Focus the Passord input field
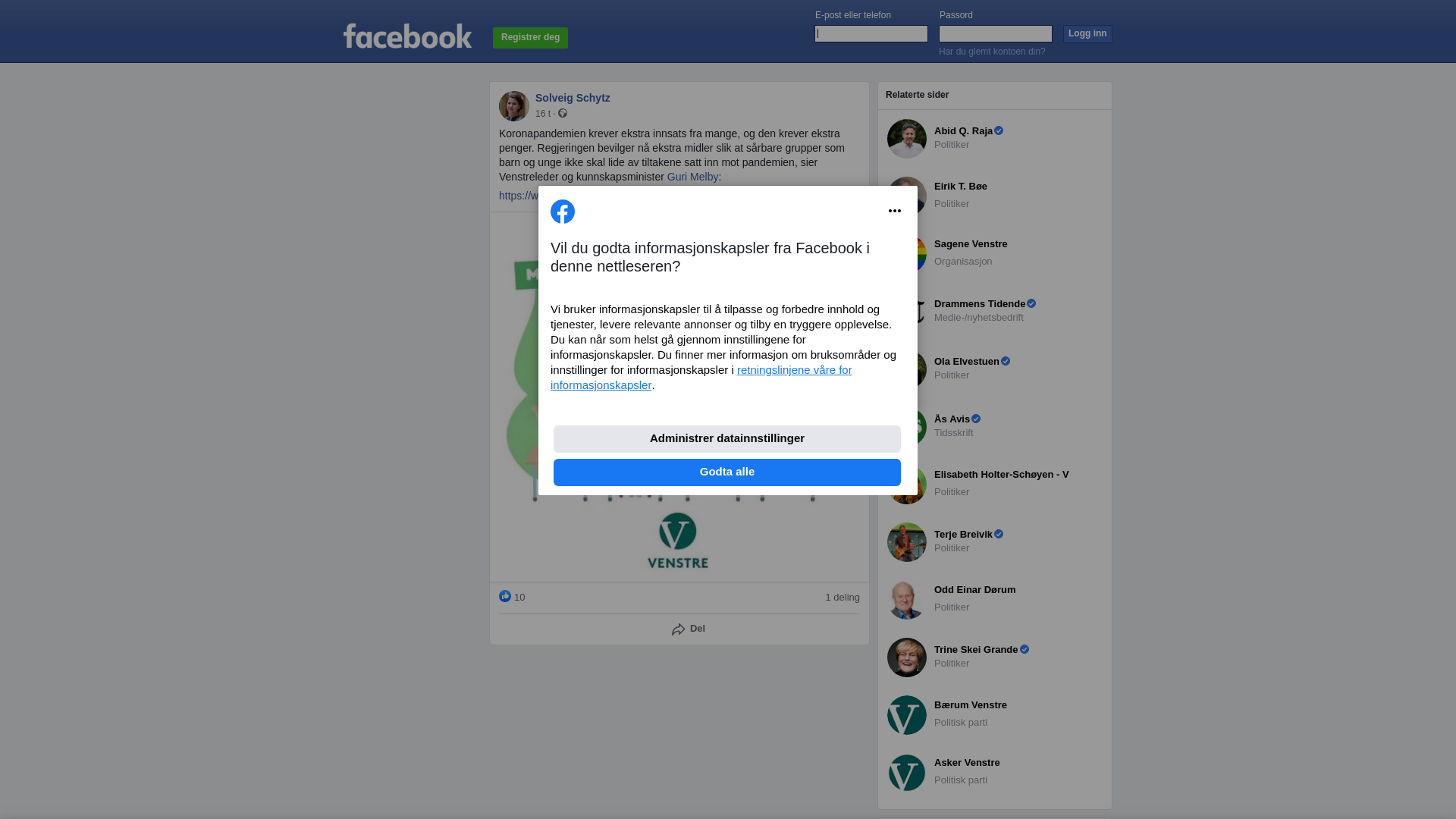Image resolution: width=1456 pixels, height=819 pixels. pos(996,33)
